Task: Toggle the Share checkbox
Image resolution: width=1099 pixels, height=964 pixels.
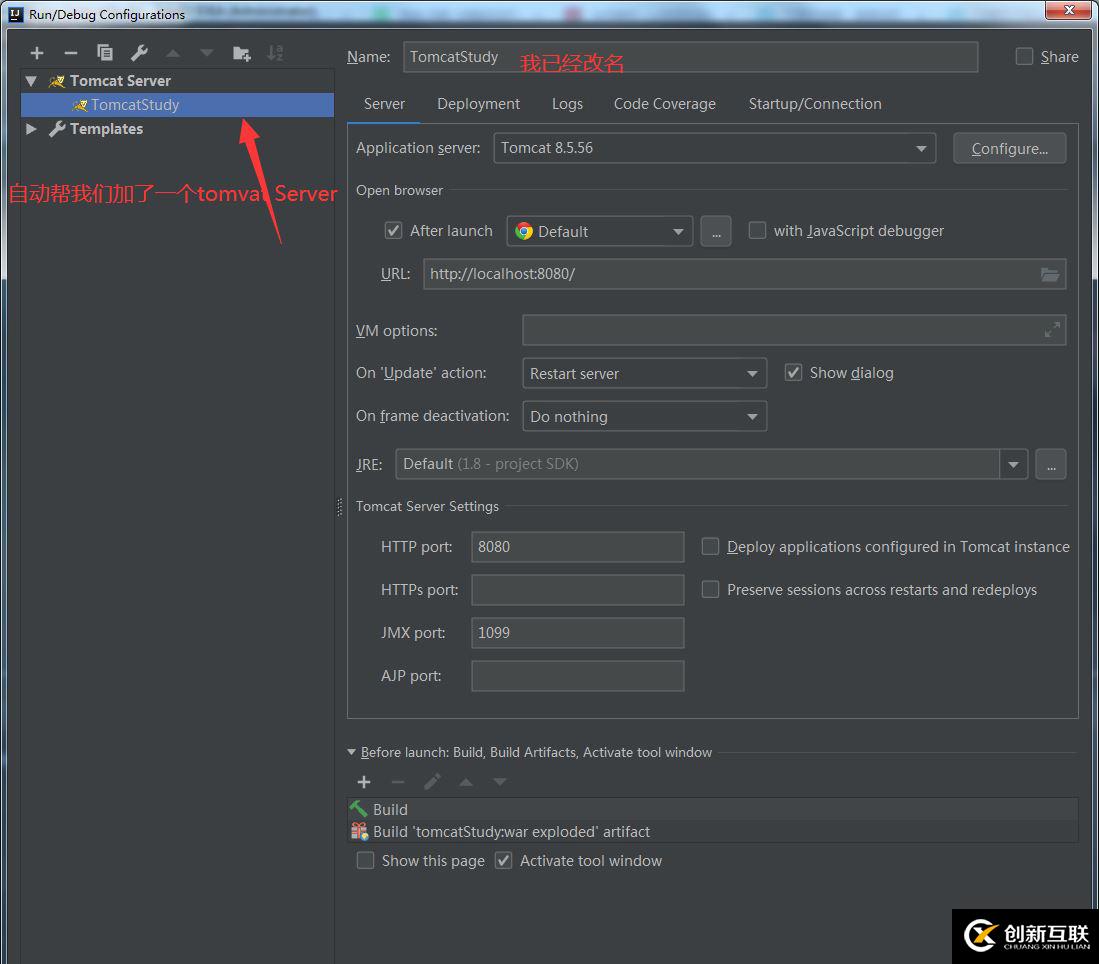Action: pos(1024,57)
